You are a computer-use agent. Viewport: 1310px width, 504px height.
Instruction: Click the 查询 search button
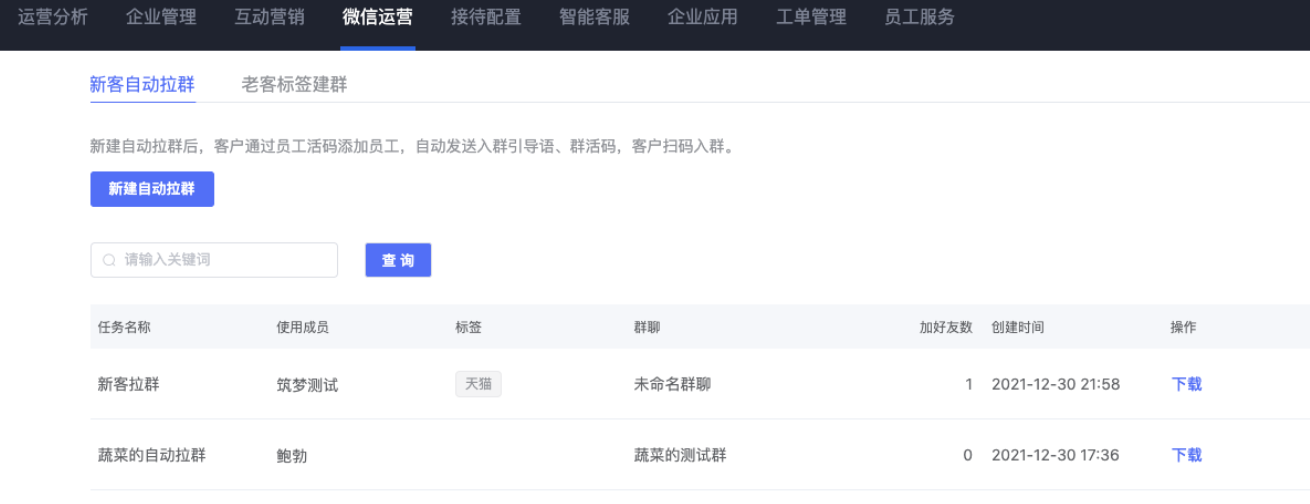click(398, 260)
